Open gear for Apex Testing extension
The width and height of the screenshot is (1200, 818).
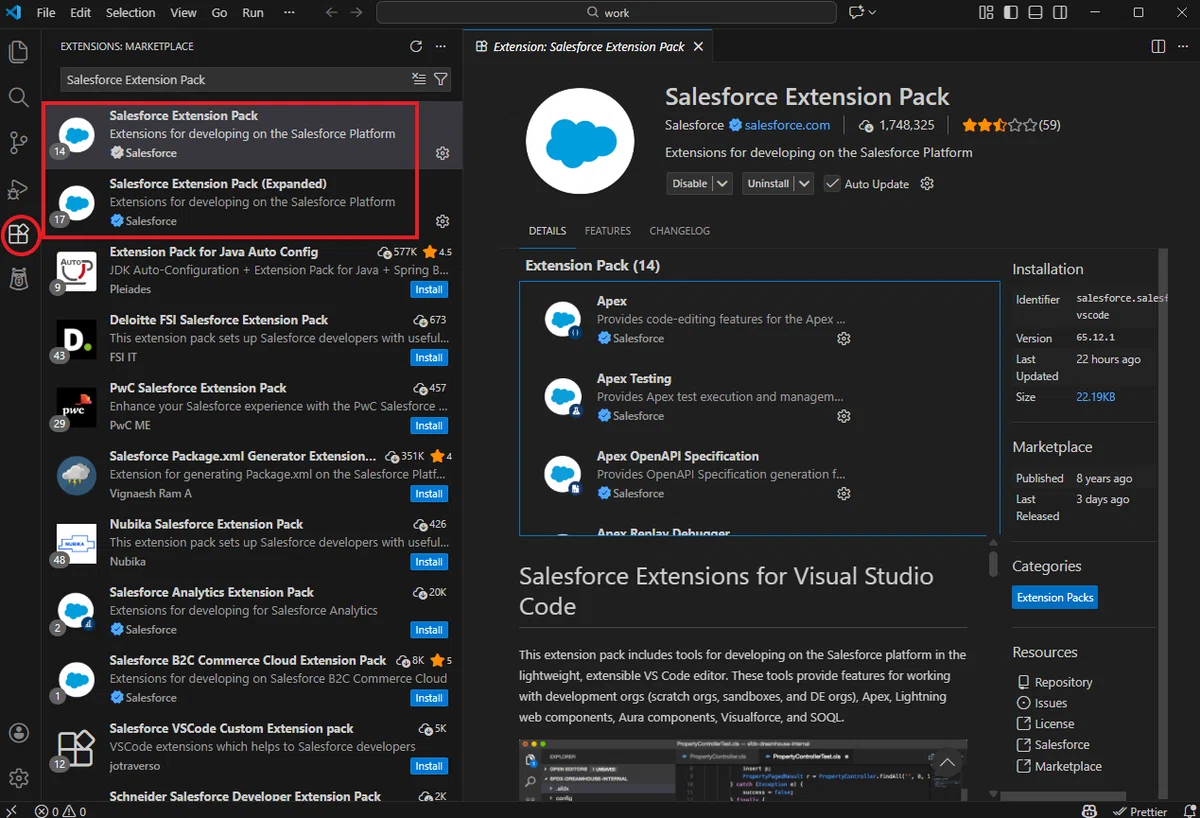(843, 416)
